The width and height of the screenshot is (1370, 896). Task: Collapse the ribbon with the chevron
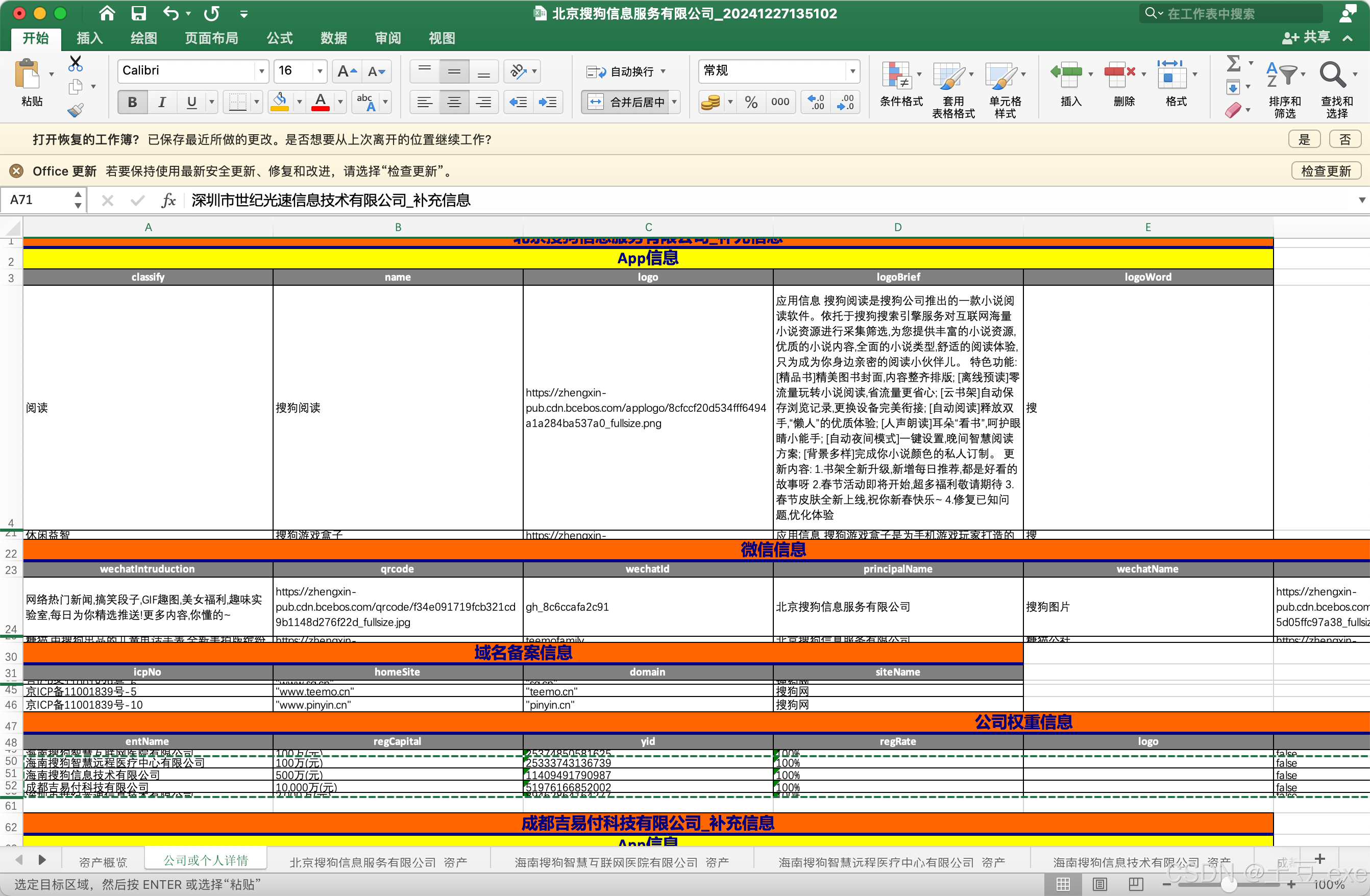(x=1348, y=38)
